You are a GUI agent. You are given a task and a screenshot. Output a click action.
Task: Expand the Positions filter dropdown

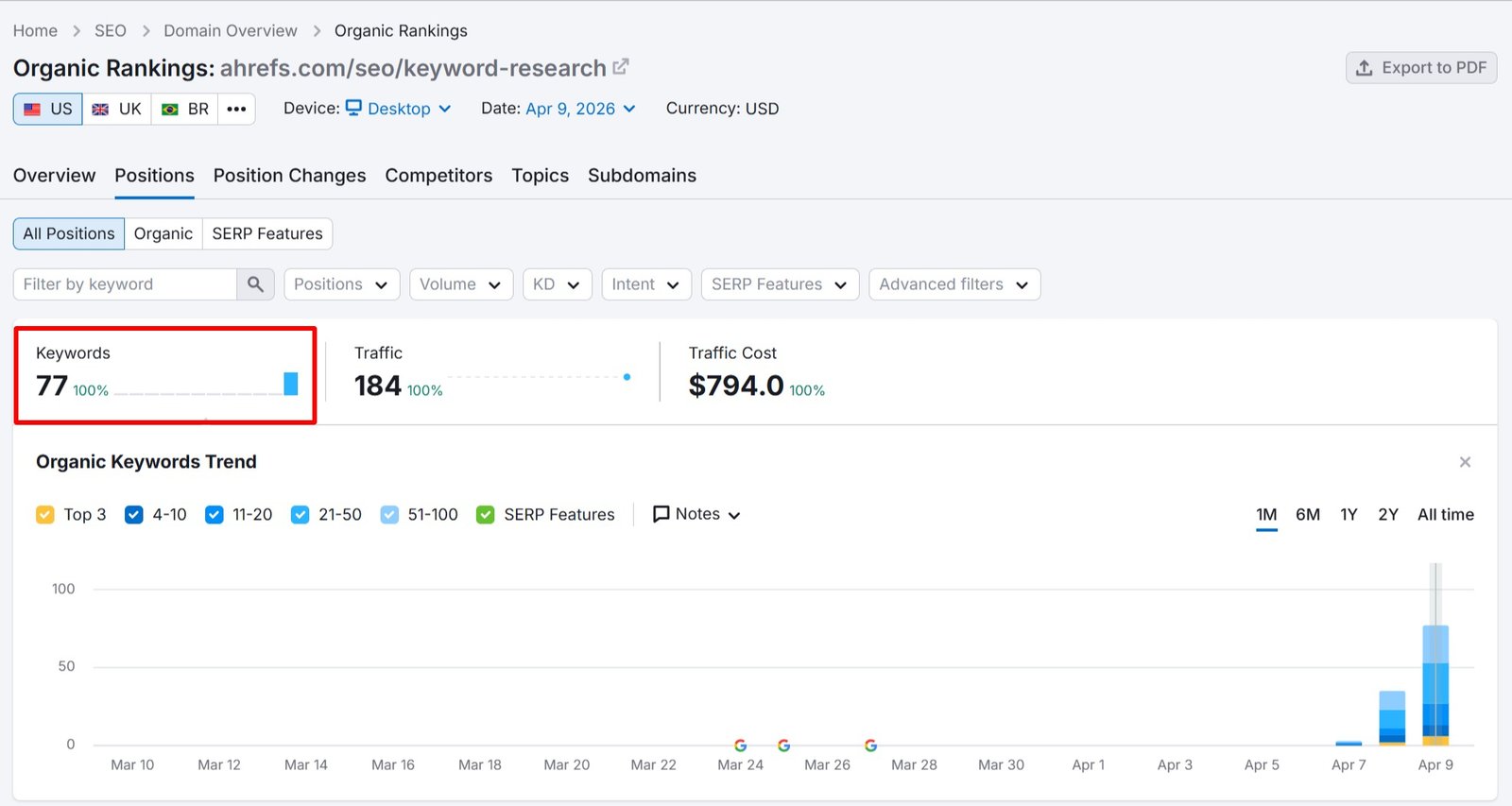(341, 284)
